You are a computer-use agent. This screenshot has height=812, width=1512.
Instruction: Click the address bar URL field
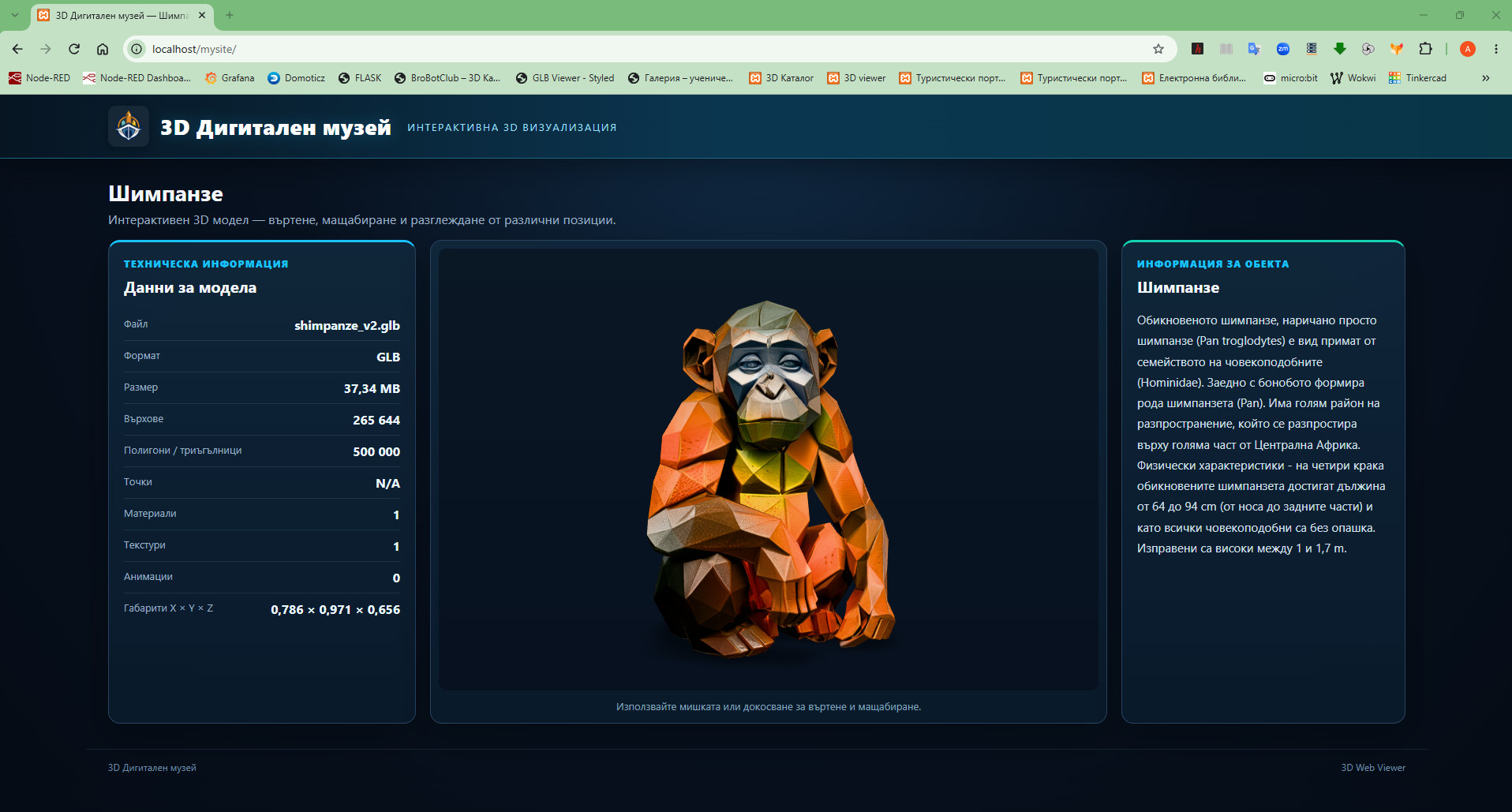tap(647, 49)
